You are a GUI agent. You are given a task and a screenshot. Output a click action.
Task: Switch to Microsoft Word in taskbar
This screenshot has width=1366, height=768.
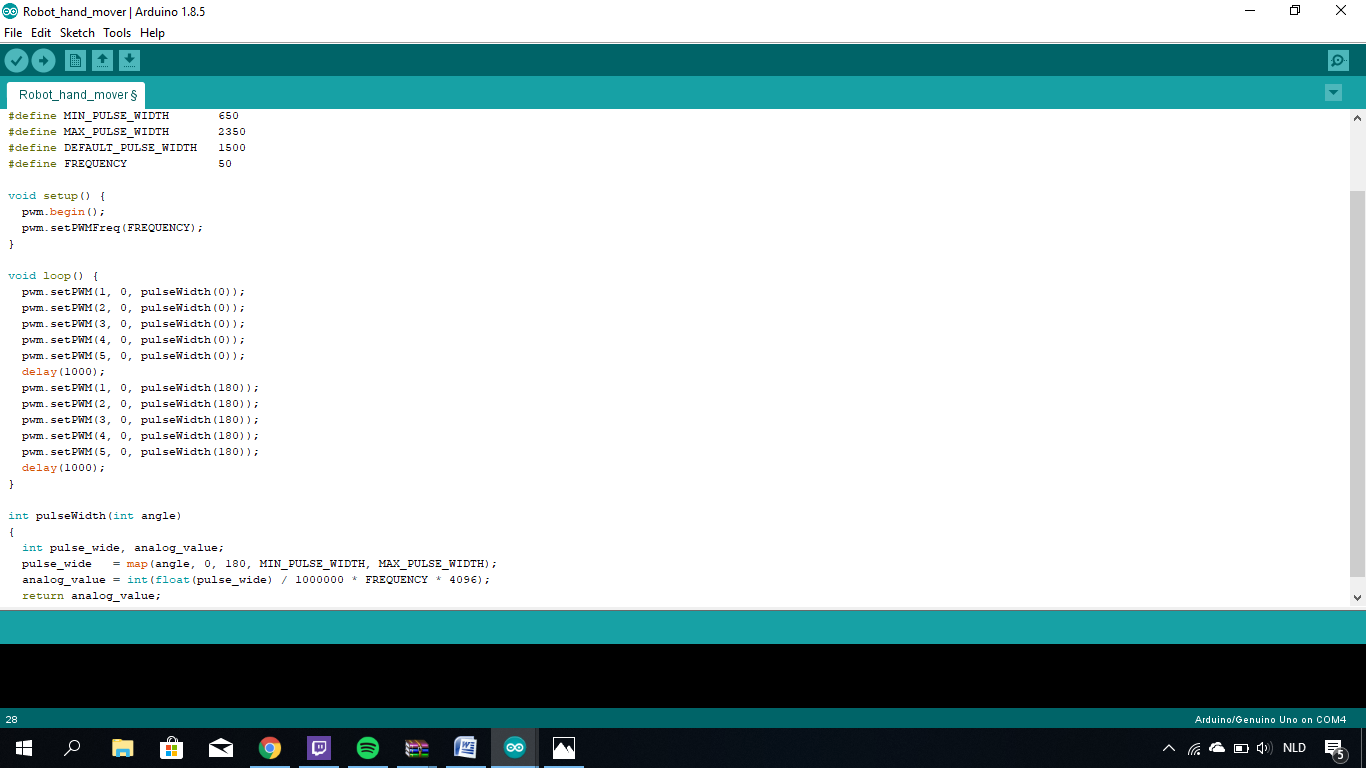point(465,748)
